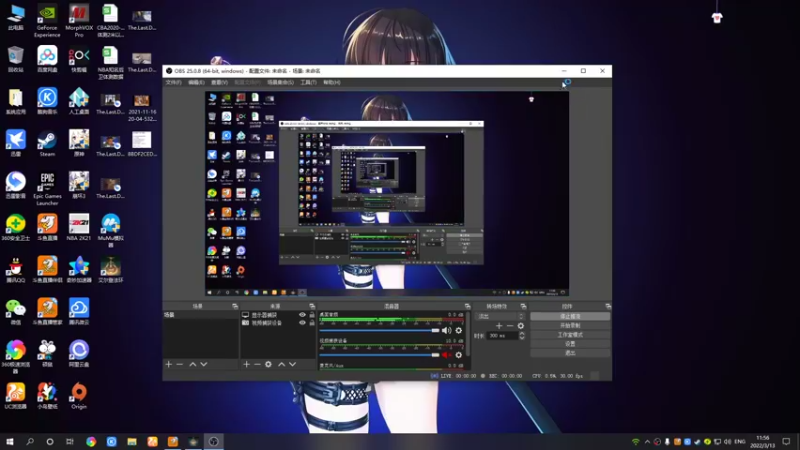Open taskbar search magnifier
This screenshot has width=800, height=450.
30,442
